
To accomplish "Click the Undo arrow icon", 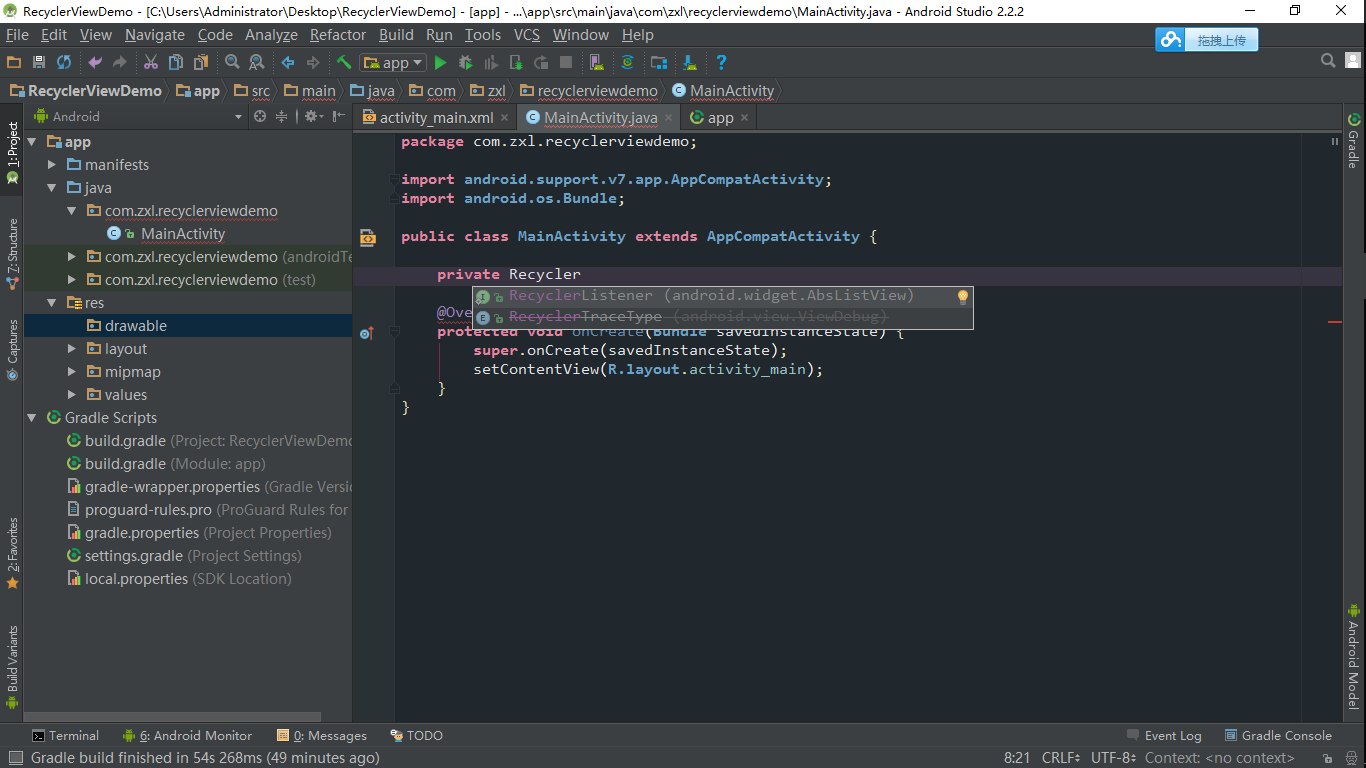I will pos(95,62).
